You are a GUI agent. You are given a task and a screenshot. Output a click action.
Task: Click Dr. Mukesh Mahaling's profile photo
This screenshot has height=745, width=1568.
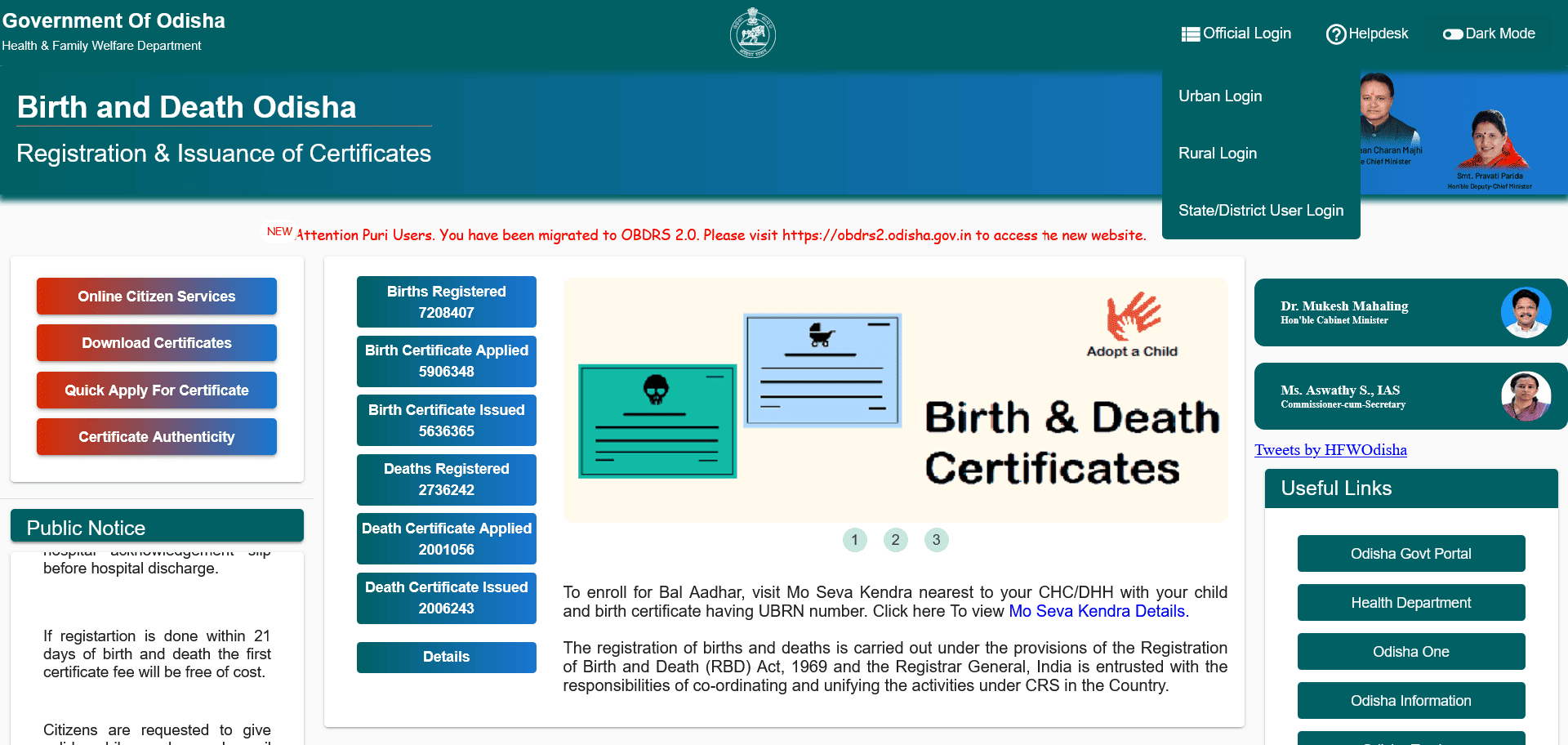(x=1525, y=312)
